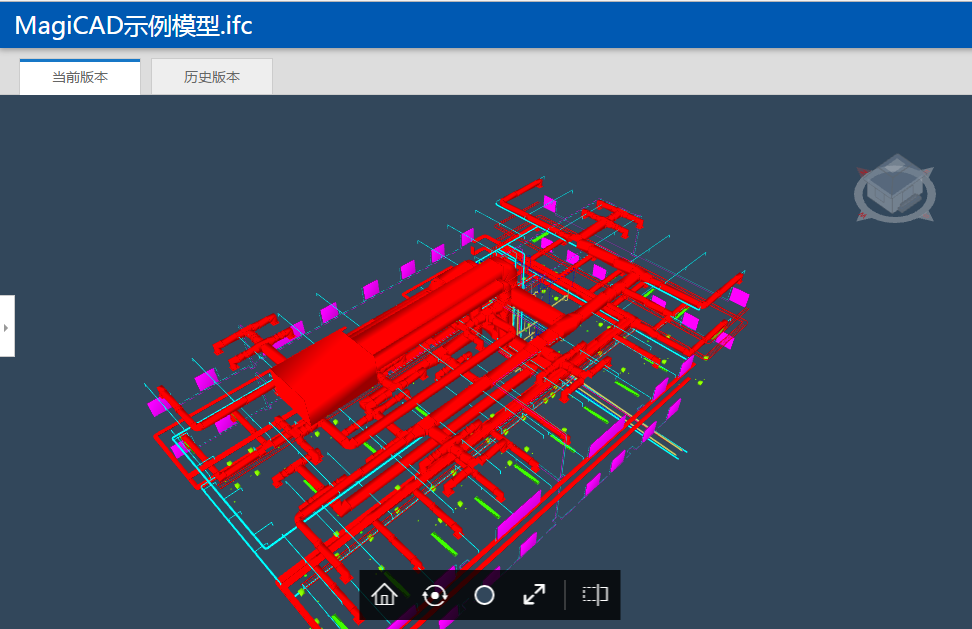Activate the circle selection tool on viewer toolbar
Viewport: 972px width, 629px height.
click(484, 594)
